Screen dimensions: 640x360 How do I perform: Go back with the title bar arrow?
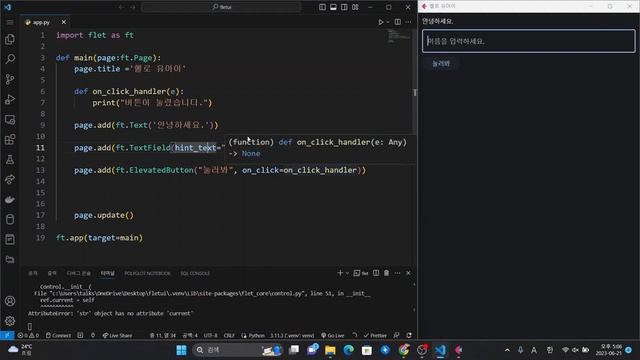[x=121, y=7]
